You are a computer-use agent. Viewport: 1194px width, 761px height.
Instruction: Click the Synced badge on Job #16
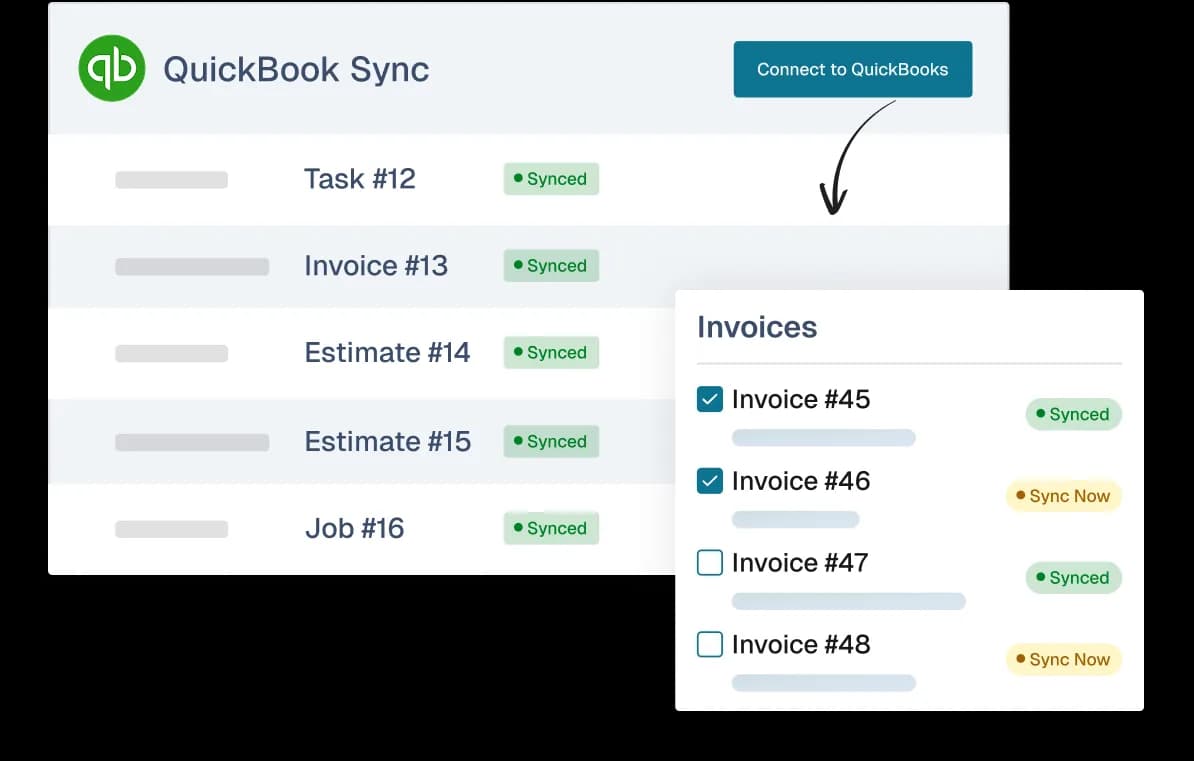pyautogui.click(x=551, y=528)
